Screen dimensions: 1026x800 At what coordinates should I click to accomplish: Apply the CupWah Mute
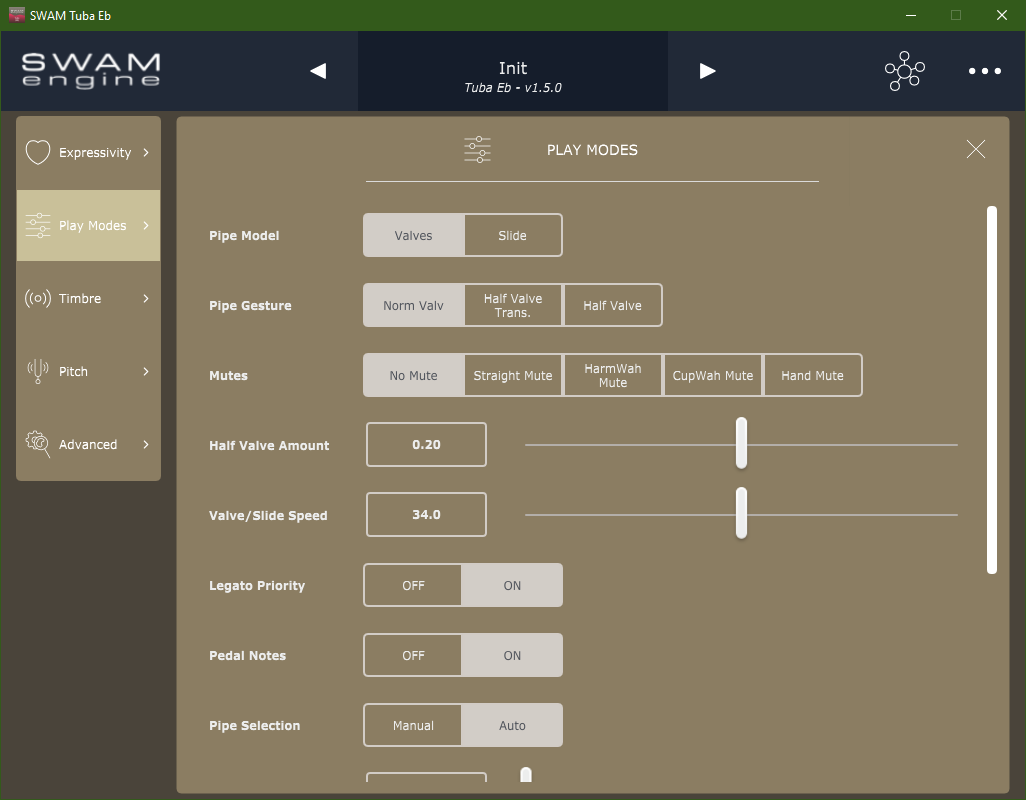[712, 374]
